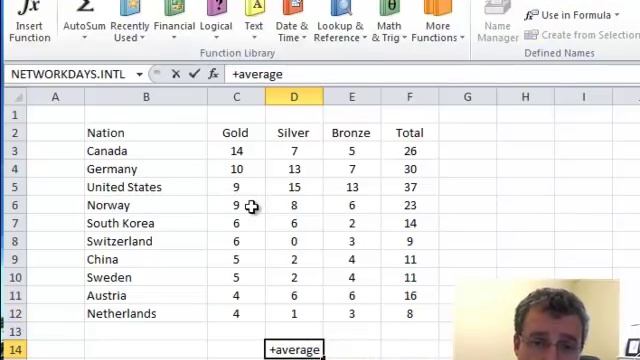Click the Switzerland cell
640x360 pixels.
146,241
